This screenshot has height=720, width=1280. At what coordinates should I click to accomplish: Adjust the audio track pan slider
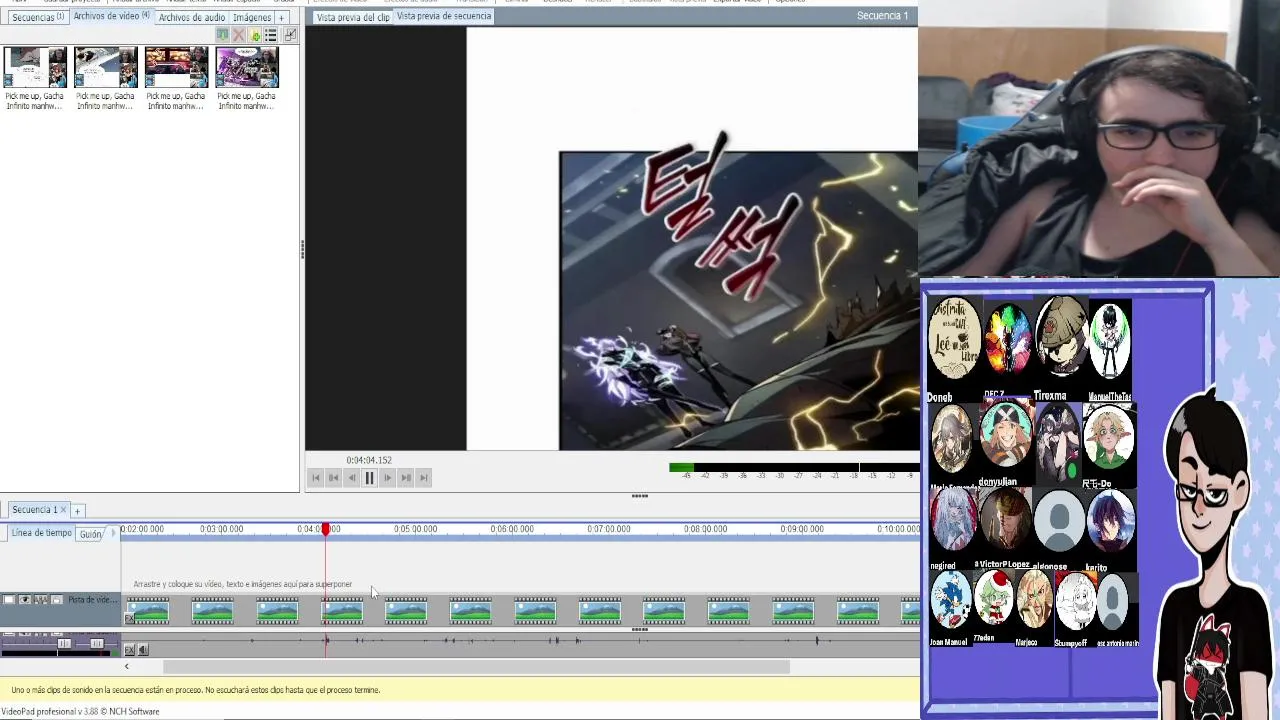pos(96,643)
